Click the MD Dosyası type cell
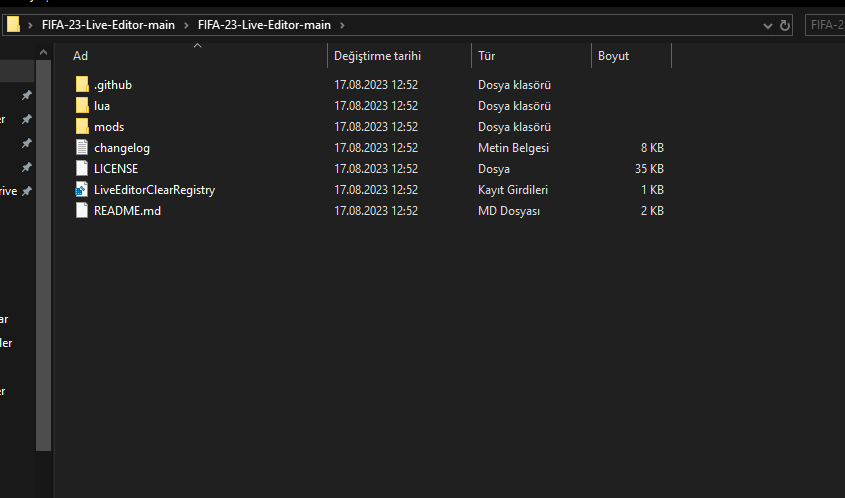Screen dimensions: 845x498 (509, 211)
